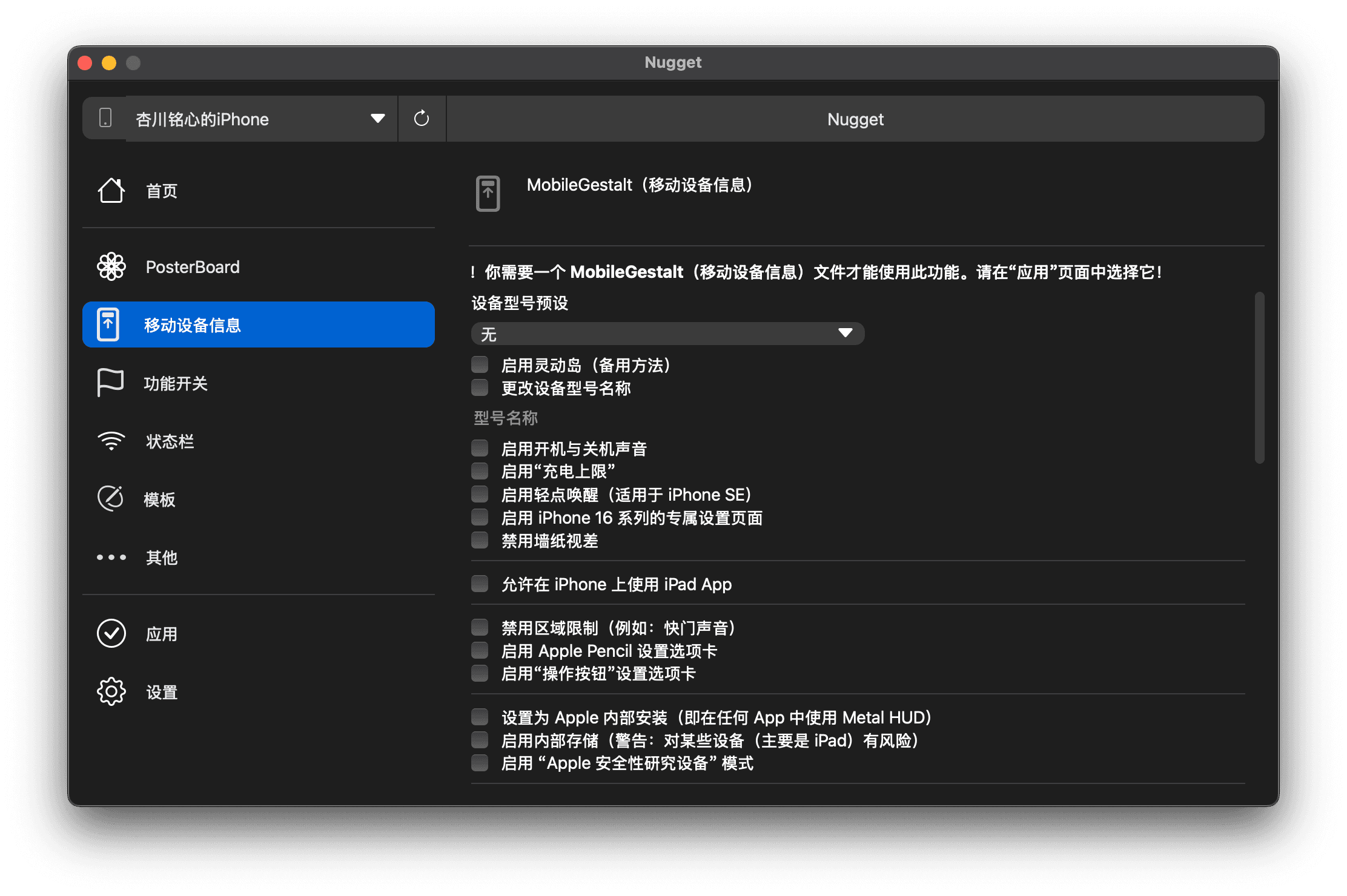Click the refresh devices icon
Image resolution: width=1347 pixels, height=896 pixels.
(x=422, y=119)
